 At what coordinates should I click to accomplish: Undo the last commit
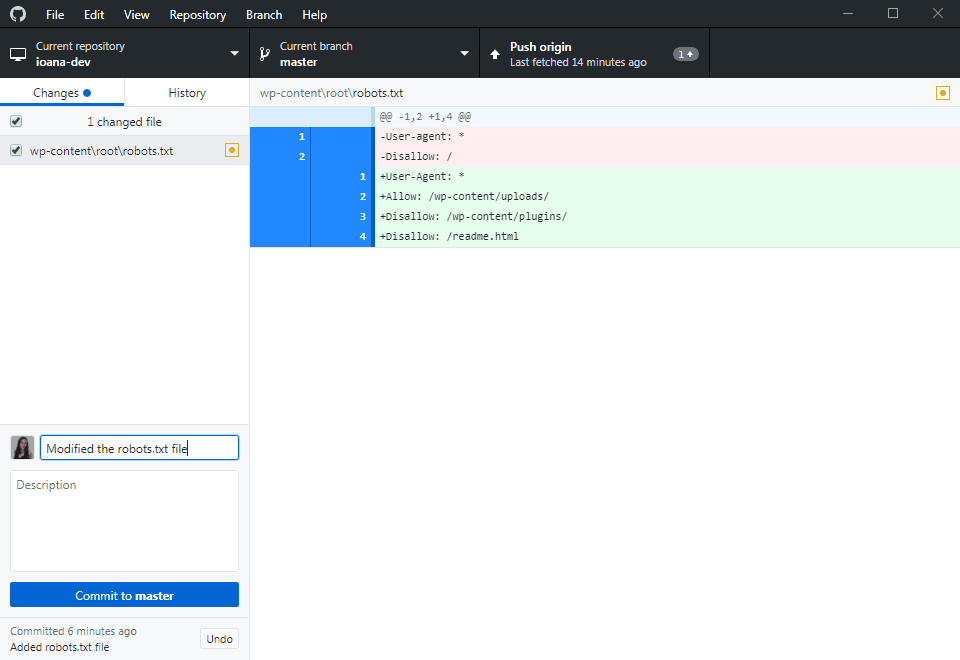219,639
